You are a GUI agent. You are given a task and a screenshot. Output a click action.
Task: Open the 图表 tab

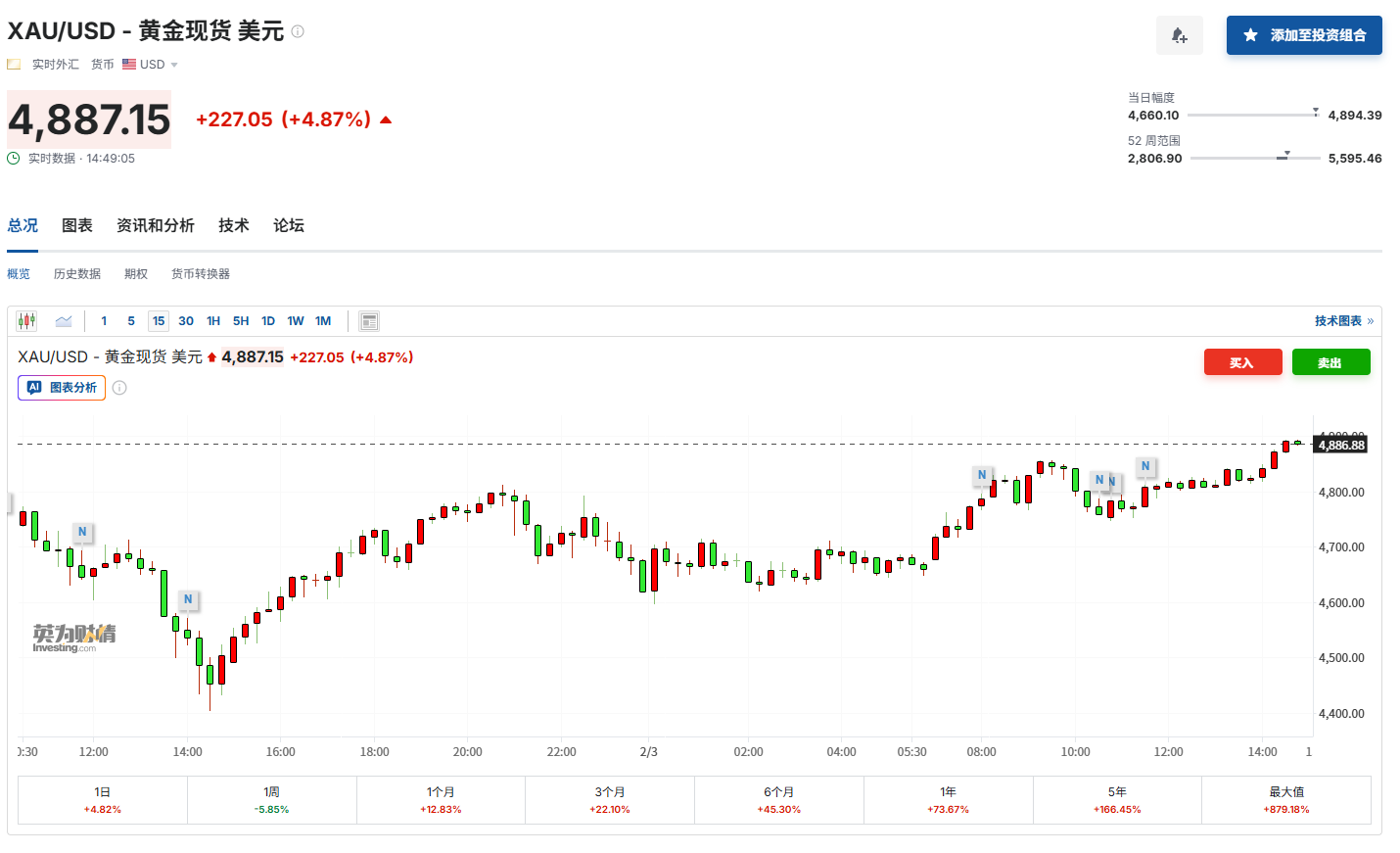pyautogui.click(x=77, y=225)
